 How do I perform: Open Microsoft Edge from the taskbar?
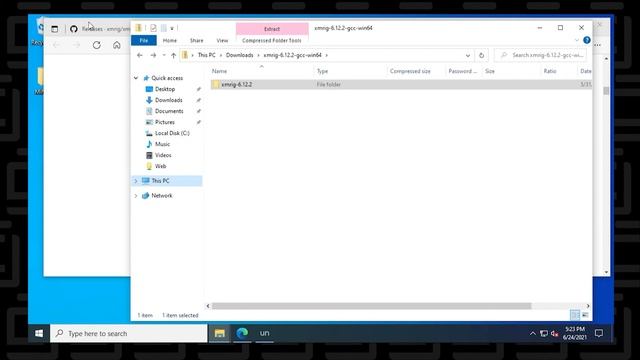242,333
